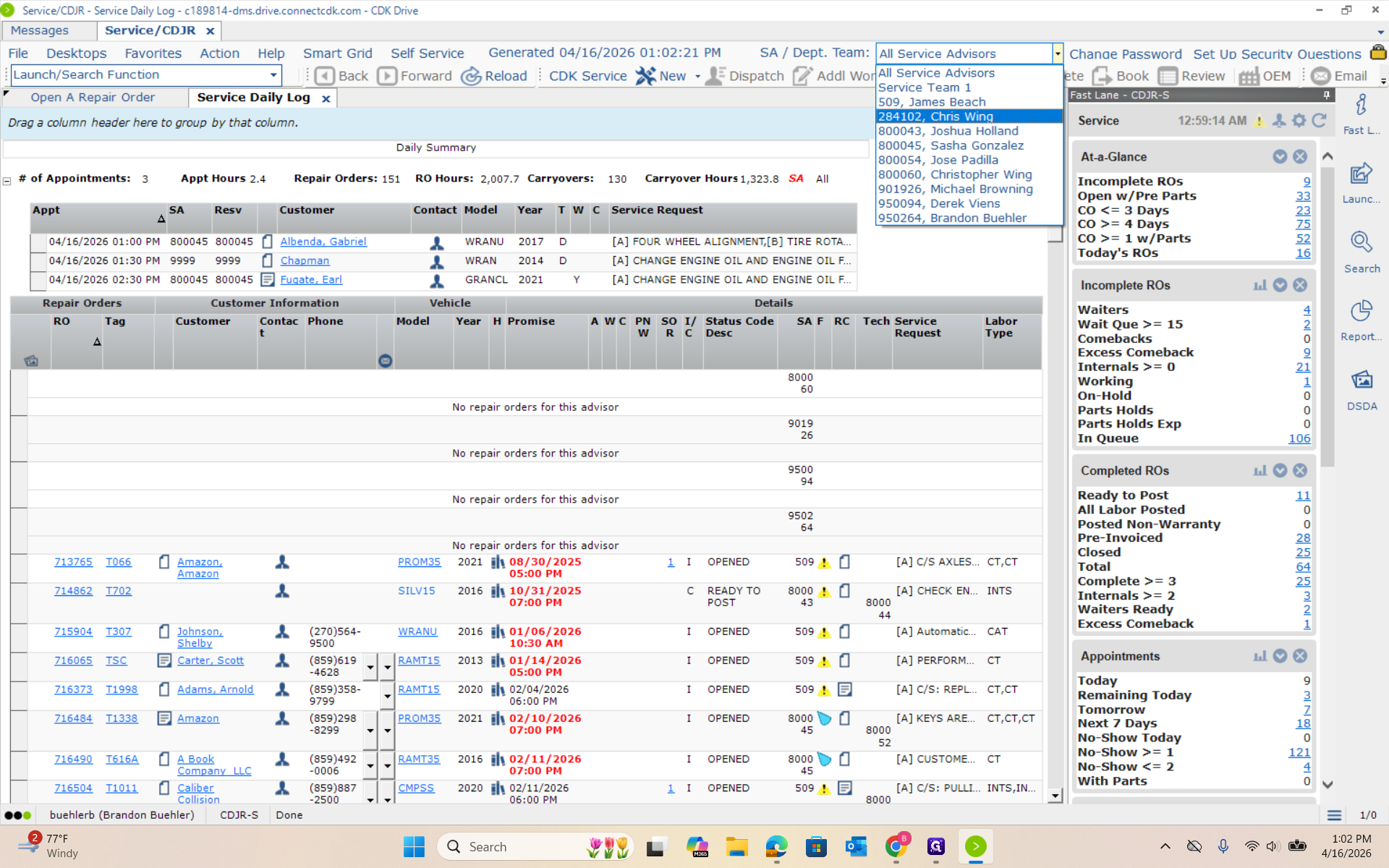Open the Fast Lane settings gear

[x=1299, y=121]
